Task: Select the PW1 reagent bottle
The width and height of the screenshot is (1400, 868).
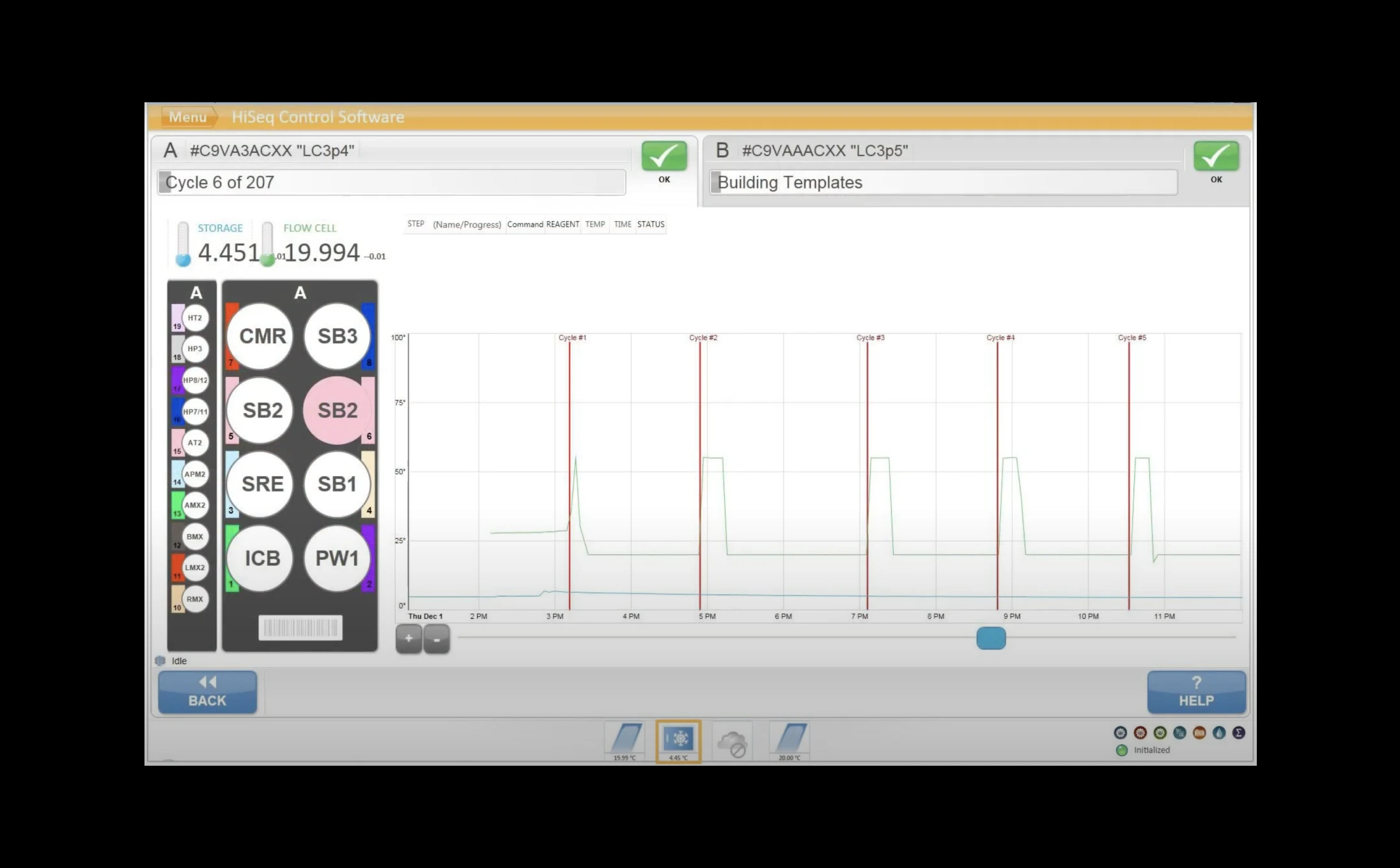Action: [x=337, y=558]
